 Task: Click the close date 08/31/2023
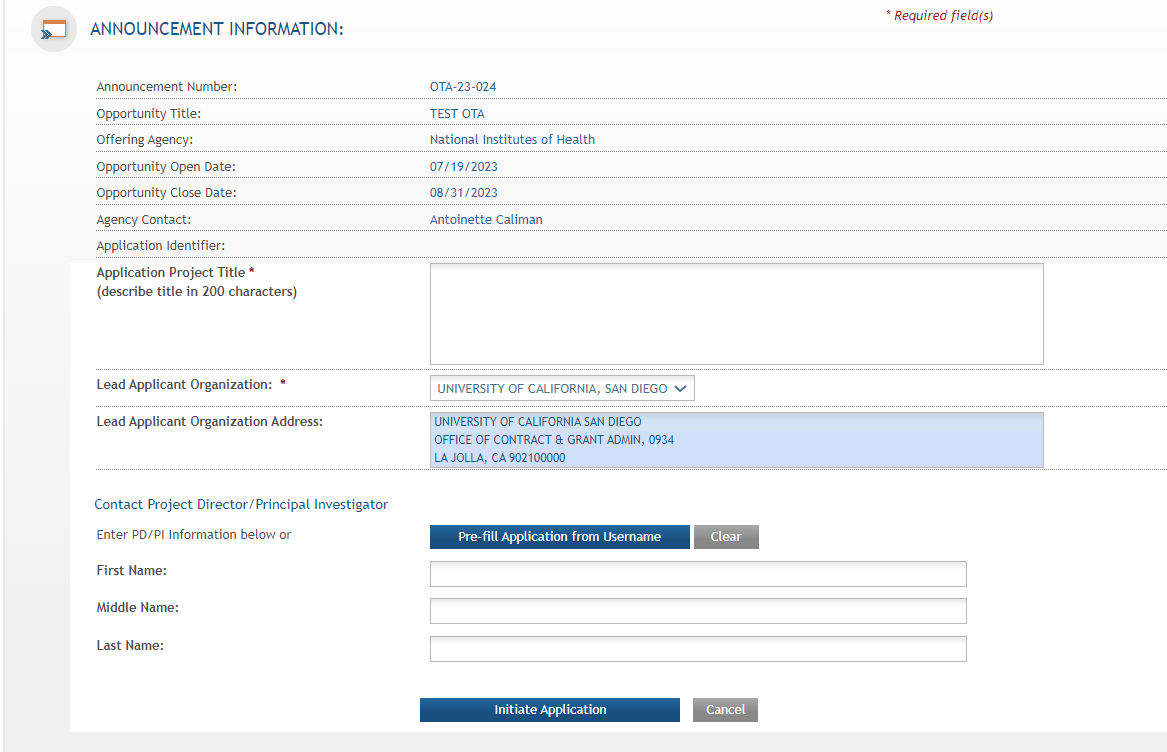464,193
